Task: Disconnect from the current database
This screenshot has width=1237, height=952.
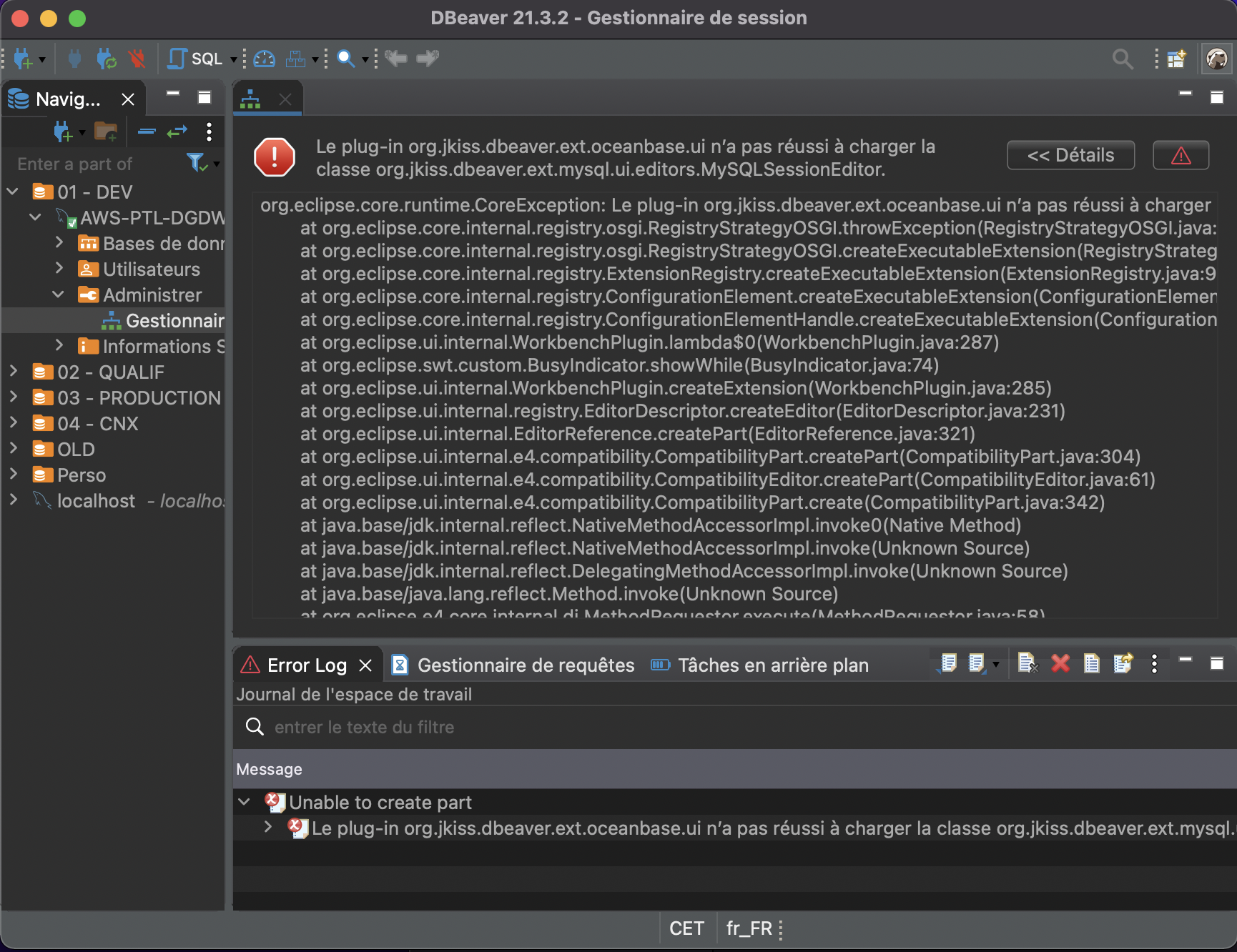Action: [x=137, y=59]
